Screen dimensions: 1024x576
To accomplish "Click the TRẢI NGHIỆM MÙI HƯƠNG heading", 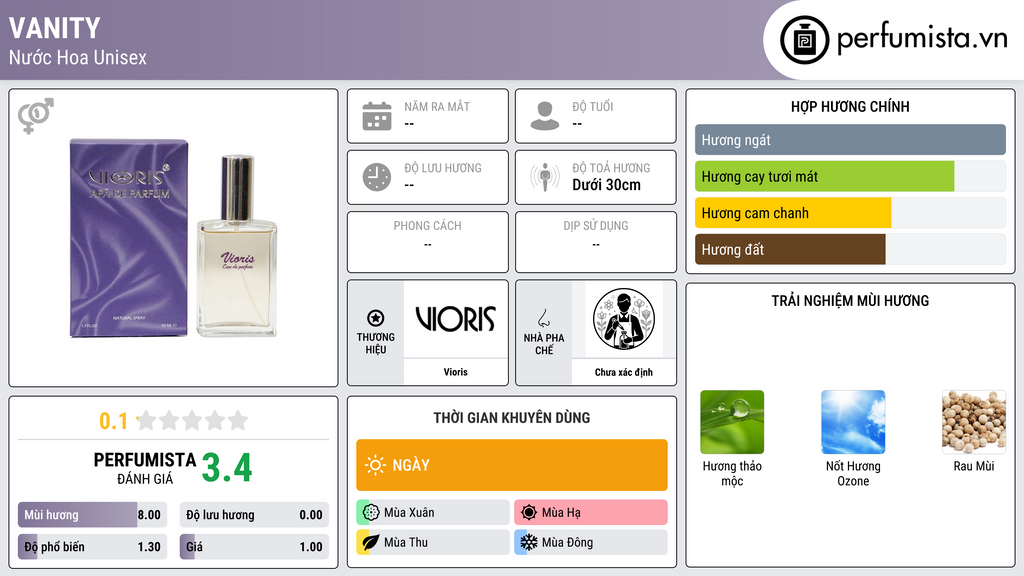I will pyautogui.click(x=850, y=300).
